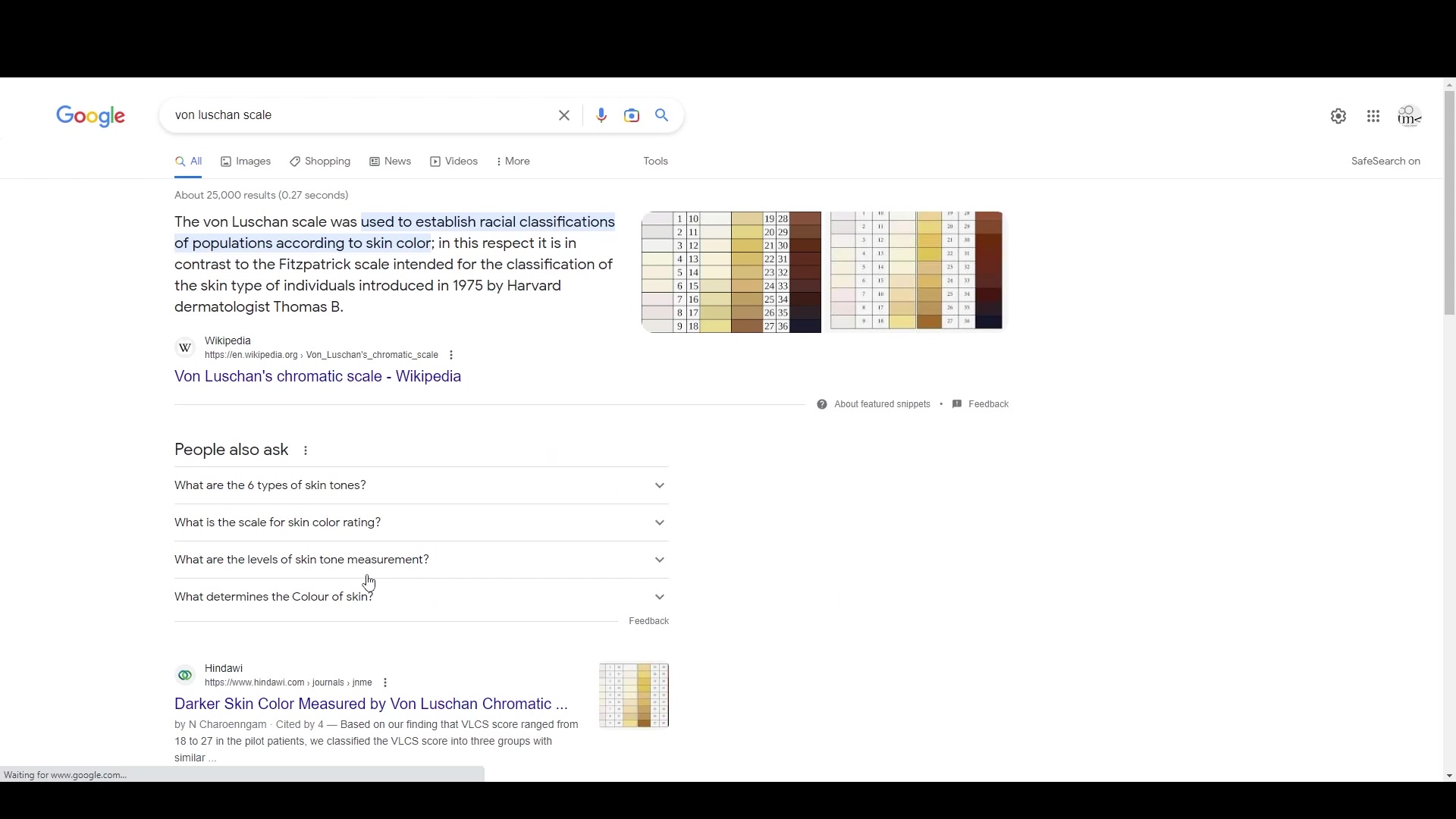The width and height of the screenshot is (1456, 819).
Task: Click the Wikipedia favicon
Action: (185, 347)
